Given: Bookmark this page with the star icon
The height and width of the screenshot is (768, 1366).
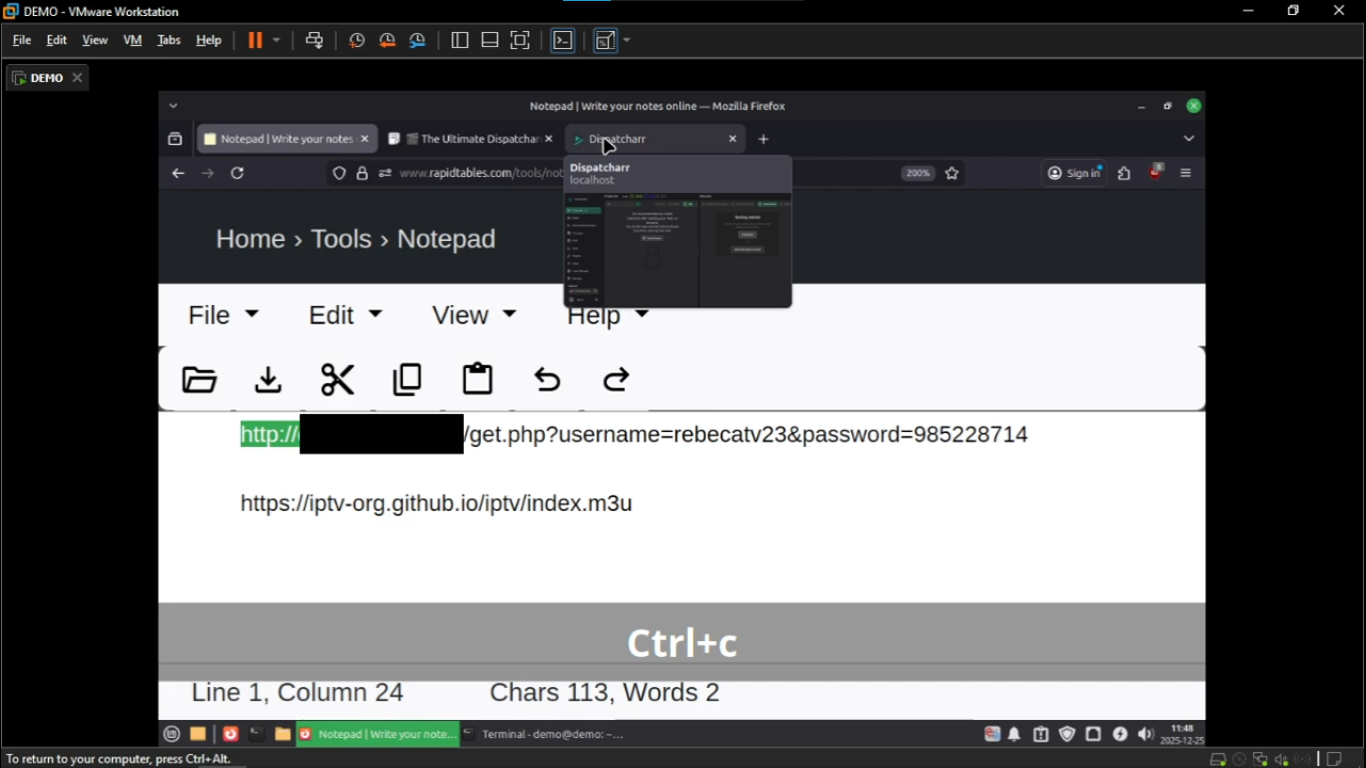Looking at the screenshot, I should pos(952,173).
